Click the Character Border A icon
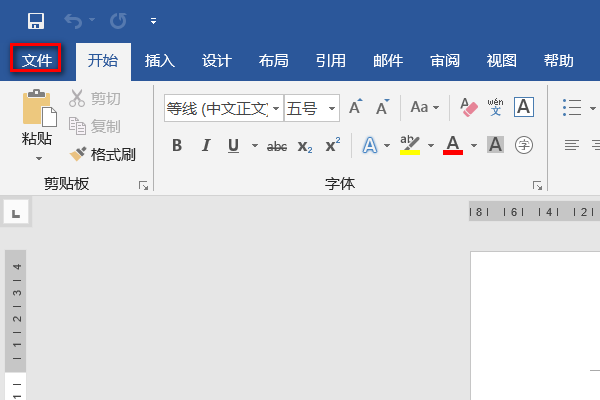 point(524,107)
